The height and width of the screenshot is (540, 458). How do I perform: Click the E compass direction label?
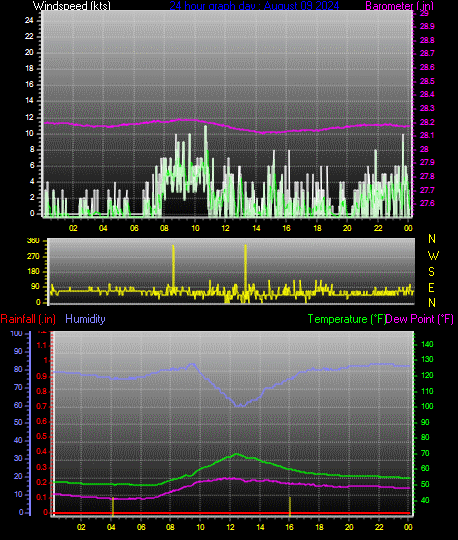click(431, 288)
